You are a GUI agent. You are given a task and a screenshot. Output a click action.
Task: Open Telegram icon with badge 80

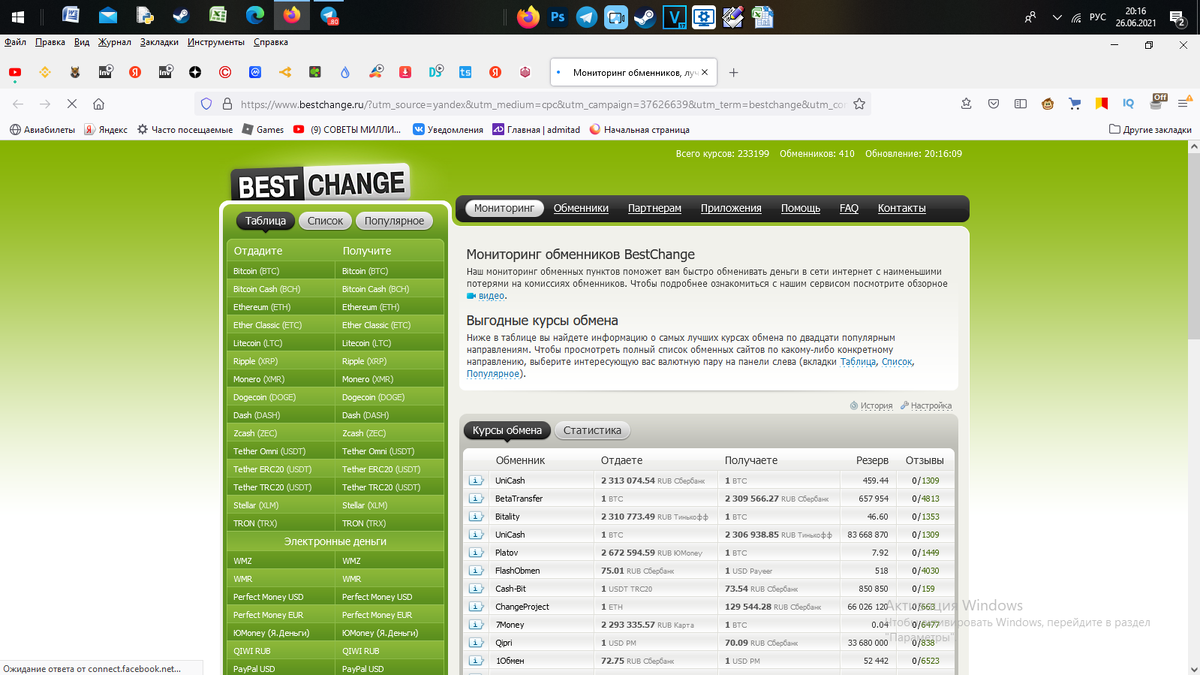click(x=328, y=16)
